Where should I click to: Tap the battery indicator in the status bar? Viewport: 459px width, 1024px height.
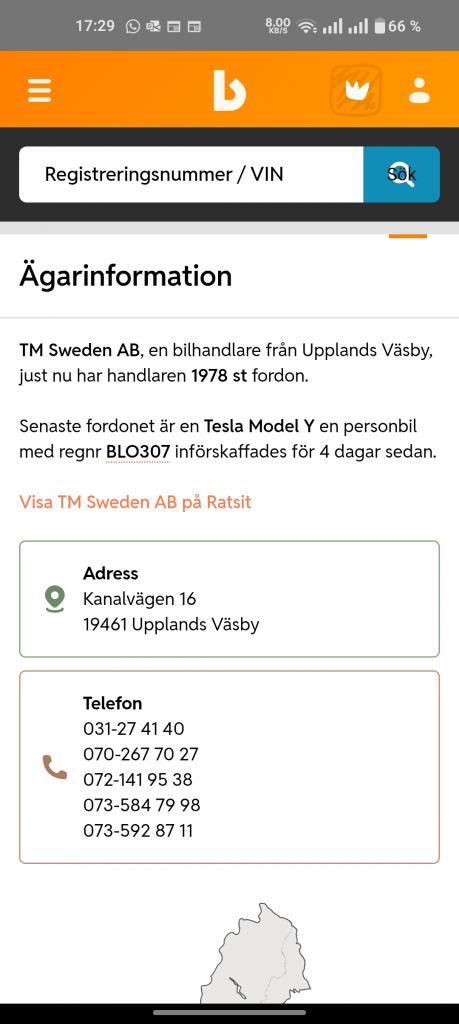coord(380,27)
